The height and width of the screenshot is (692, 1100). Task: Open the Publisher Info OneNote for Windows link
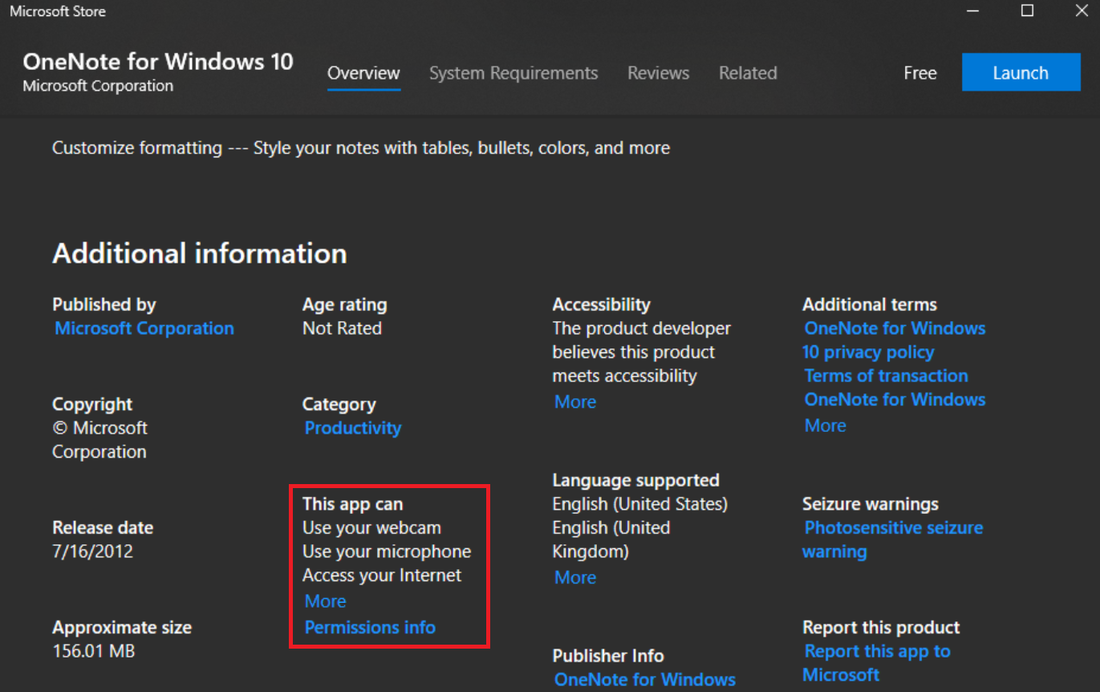[x=645, y=680]
